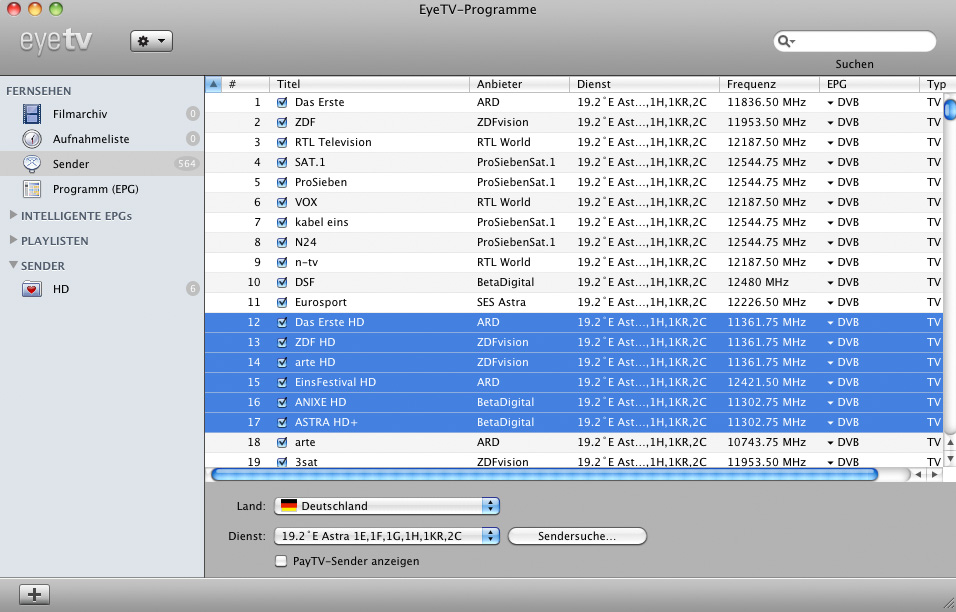Uncheck the SAT.1 checkbox
Viewport: 956px width, 612px height.
tap(282, 163)
